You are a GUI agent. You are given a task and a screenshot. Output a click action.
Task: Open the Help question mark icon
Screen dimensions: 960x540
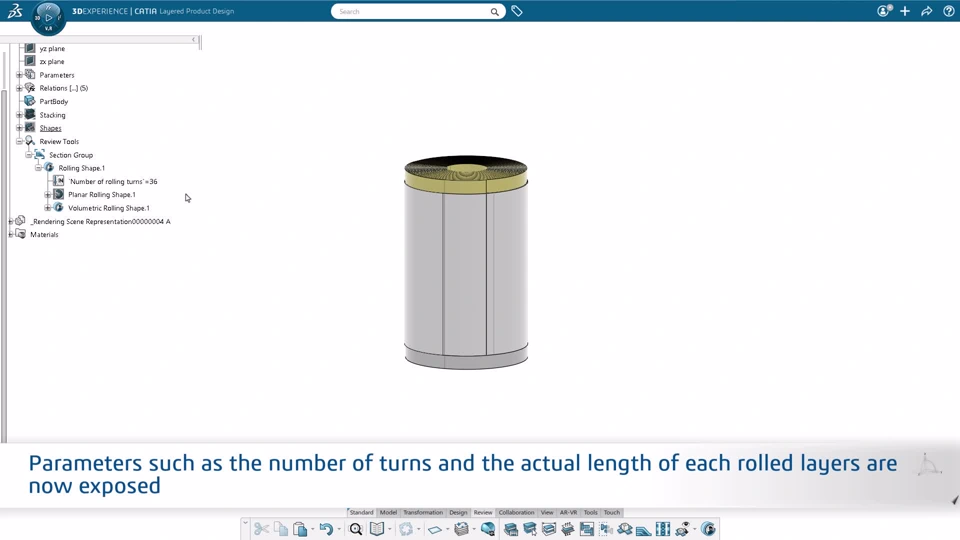coord(949,11)
